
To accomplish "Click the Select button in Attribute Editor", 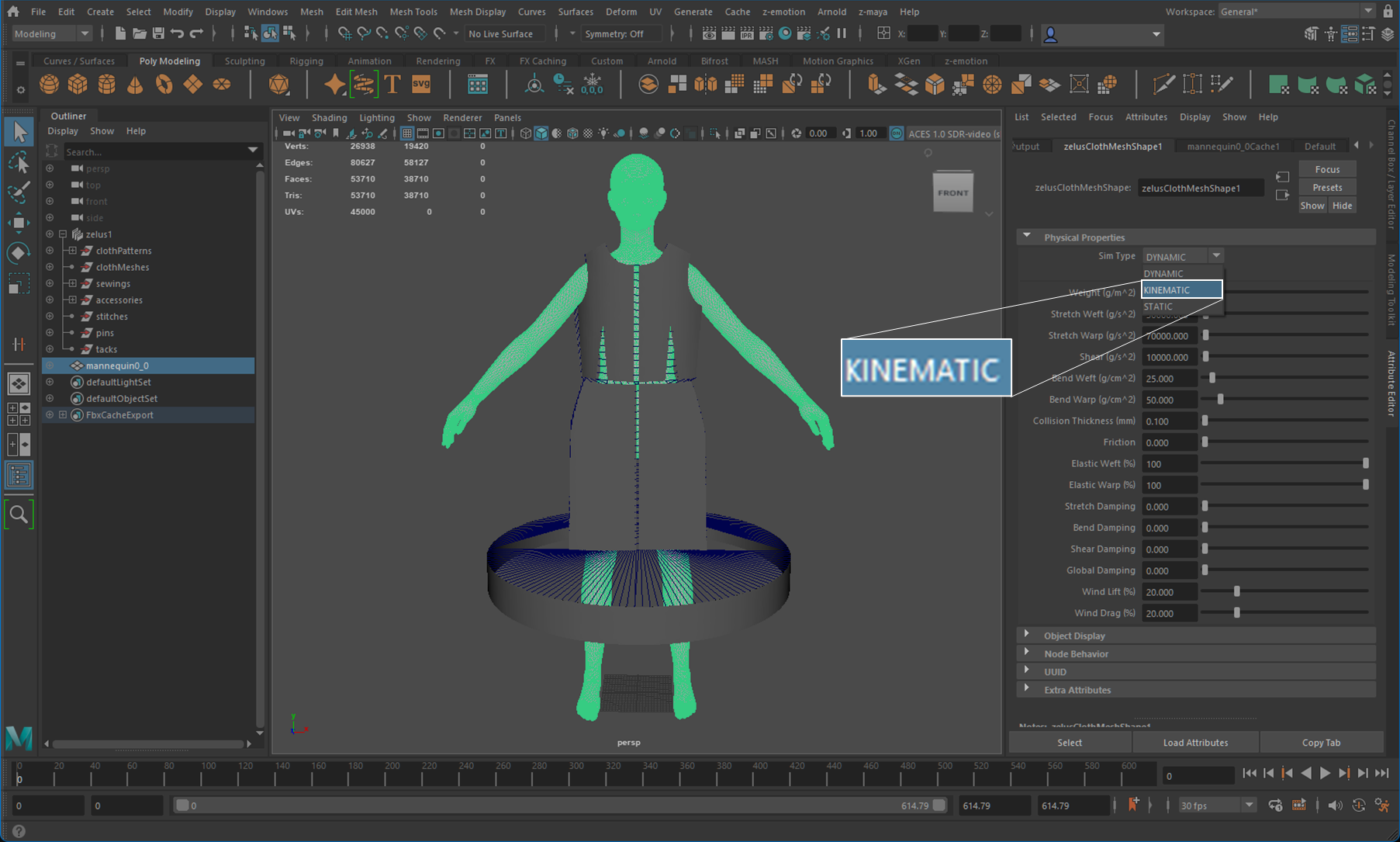I will tap(1070, 743).
